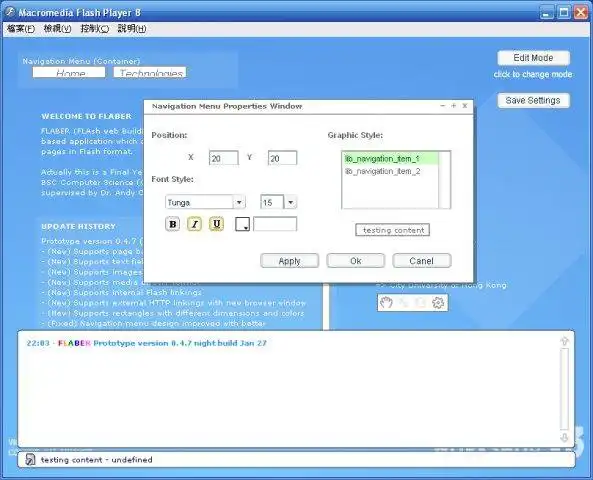Click the testing content preview item
Screen dimensions: 593x480
(393, 230)
